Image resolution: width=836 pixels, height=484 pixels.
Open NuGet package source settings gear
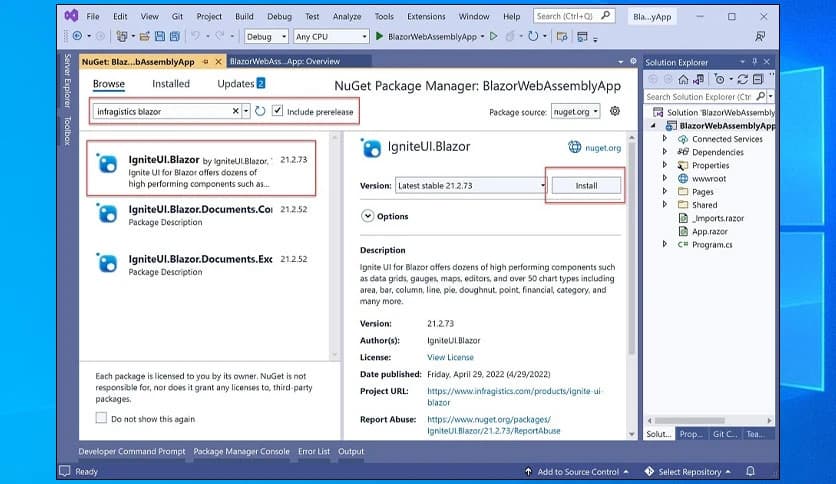[x=615, y=111]
